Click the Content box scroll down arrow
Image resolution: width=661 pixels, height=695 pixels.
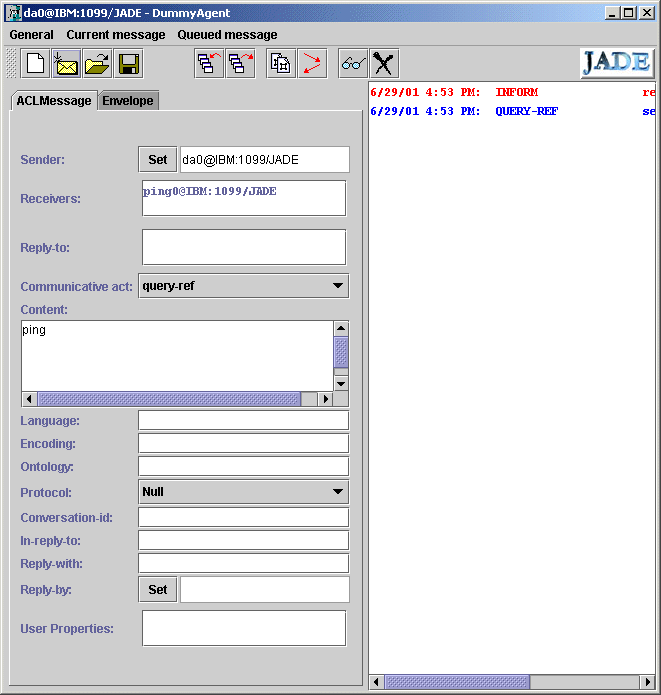click(x=341, y=383)
